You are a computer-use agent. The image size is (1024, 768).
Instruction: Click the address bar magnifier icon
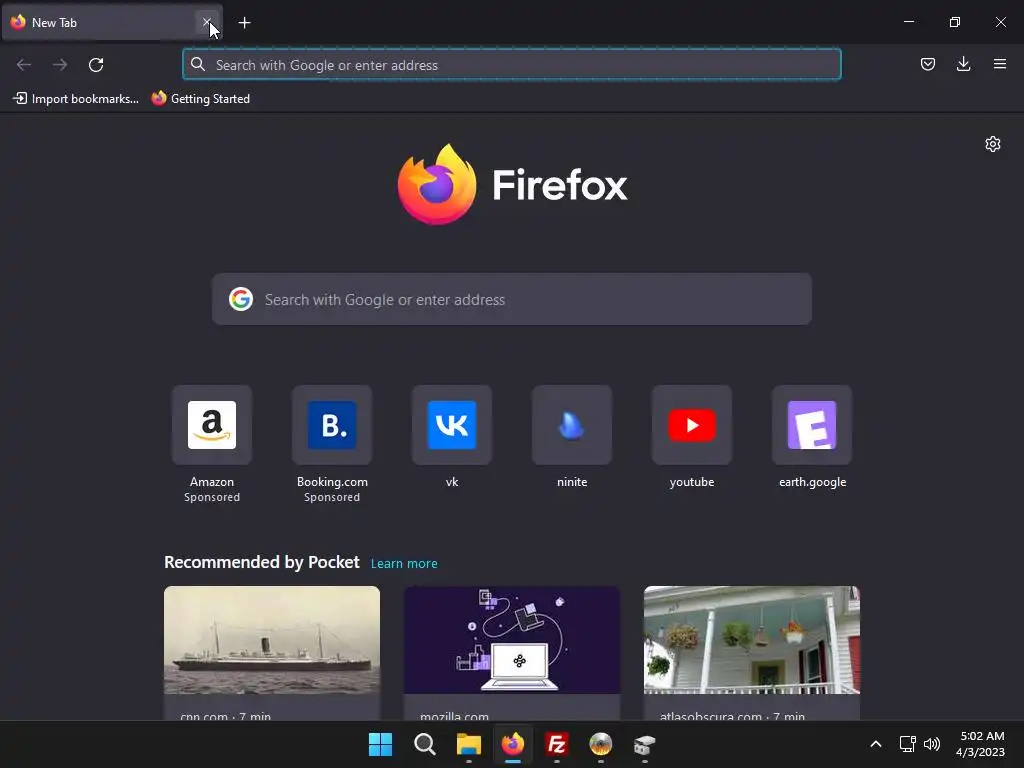click(x=198, y=65)
